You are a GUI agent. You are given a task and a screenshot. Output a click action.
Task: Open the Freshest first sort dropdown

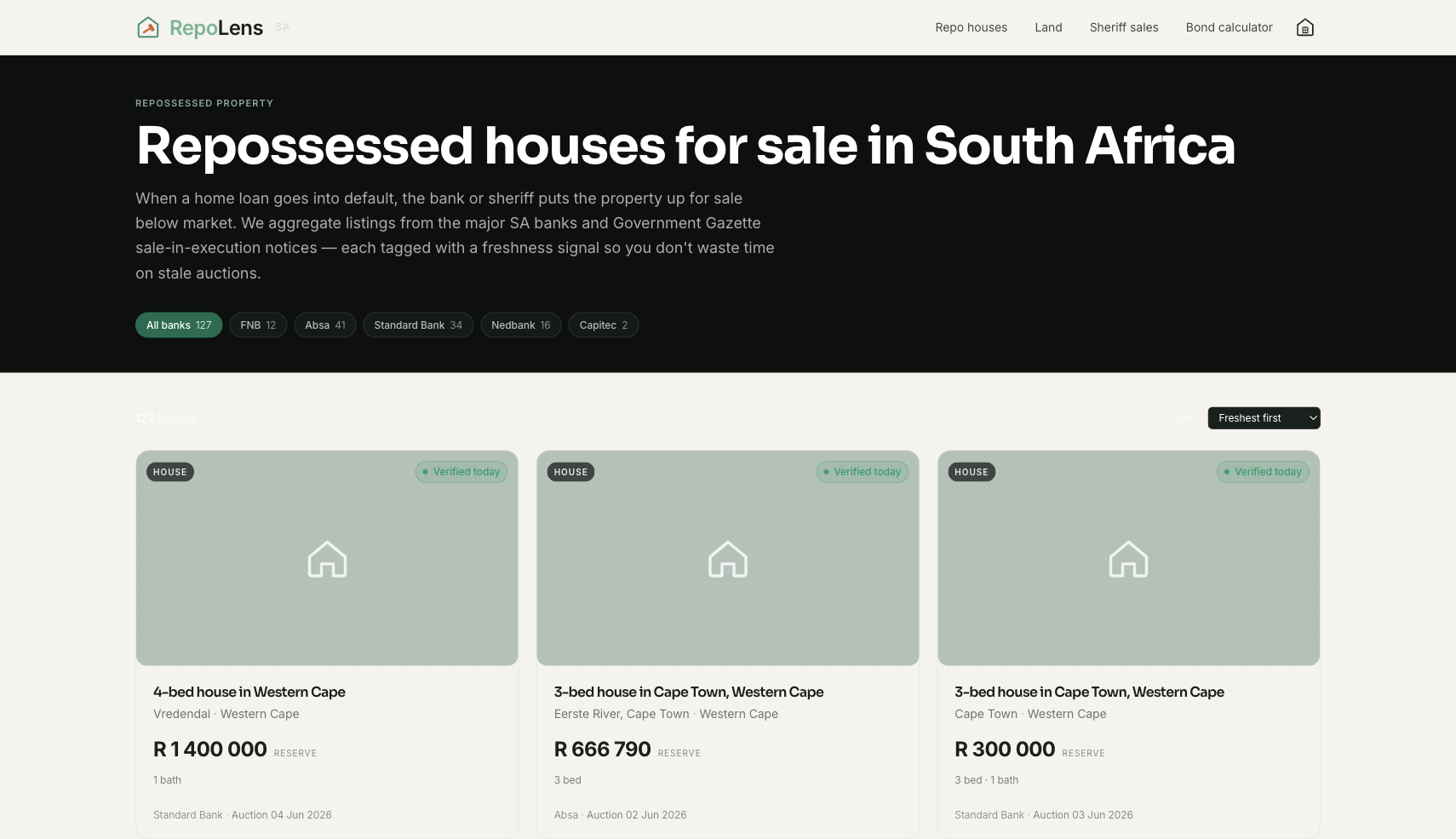1264,418
